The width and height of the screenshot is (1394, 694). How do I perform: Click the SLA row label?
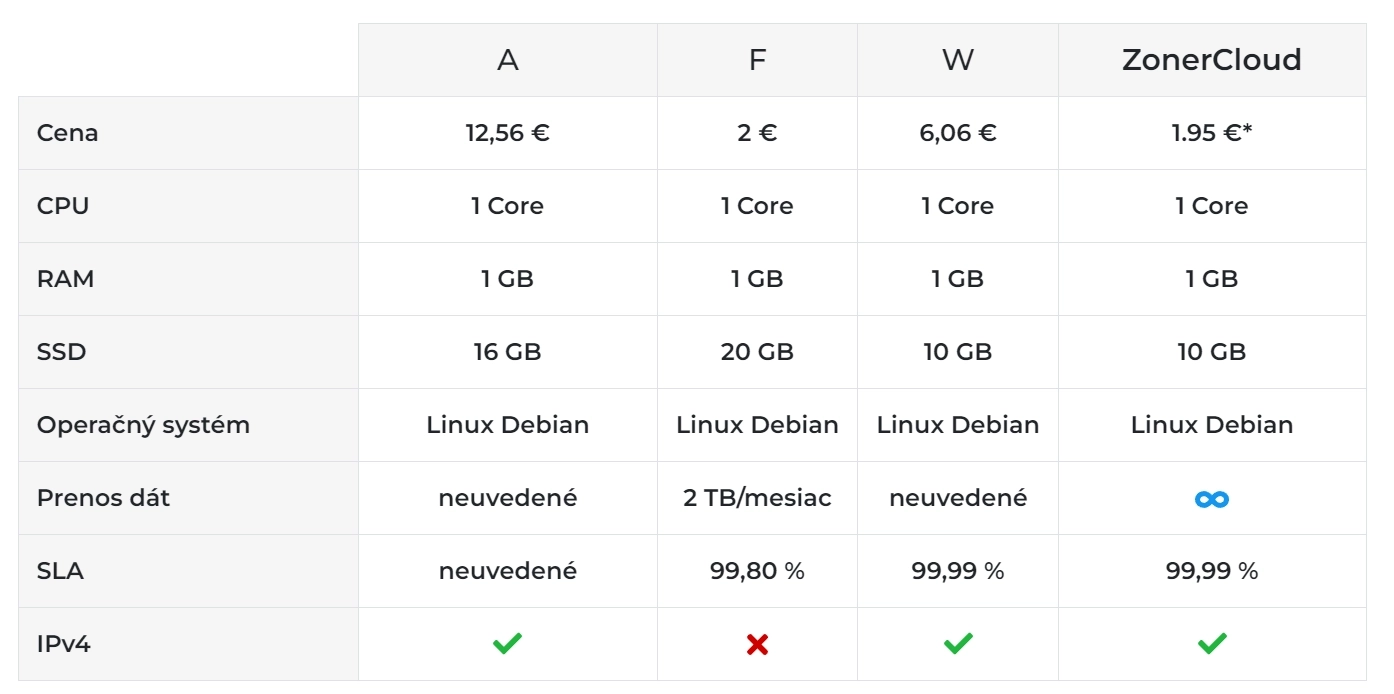tap(60, 571)
